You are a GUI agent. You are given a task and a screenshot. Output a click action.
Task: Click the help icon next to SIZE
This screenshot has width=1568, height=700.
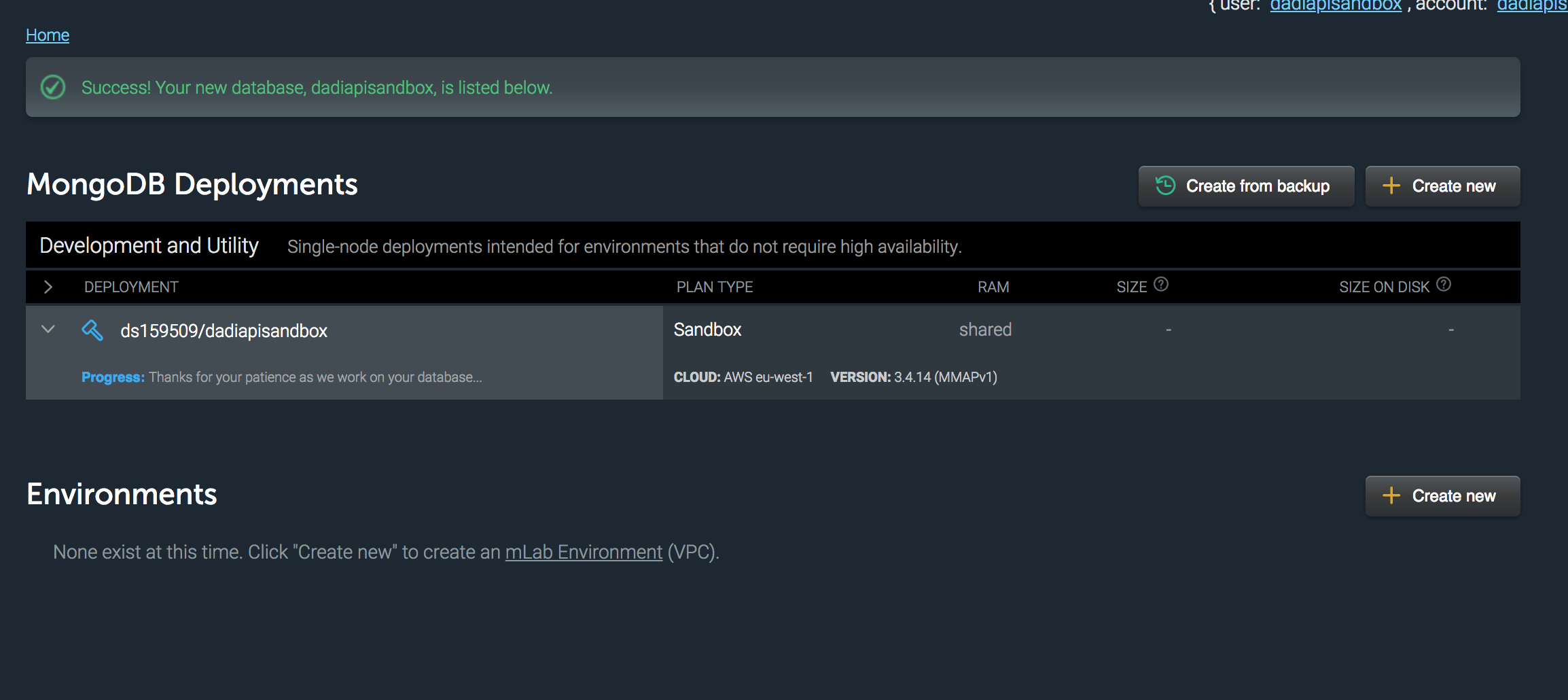[1161, 285]
